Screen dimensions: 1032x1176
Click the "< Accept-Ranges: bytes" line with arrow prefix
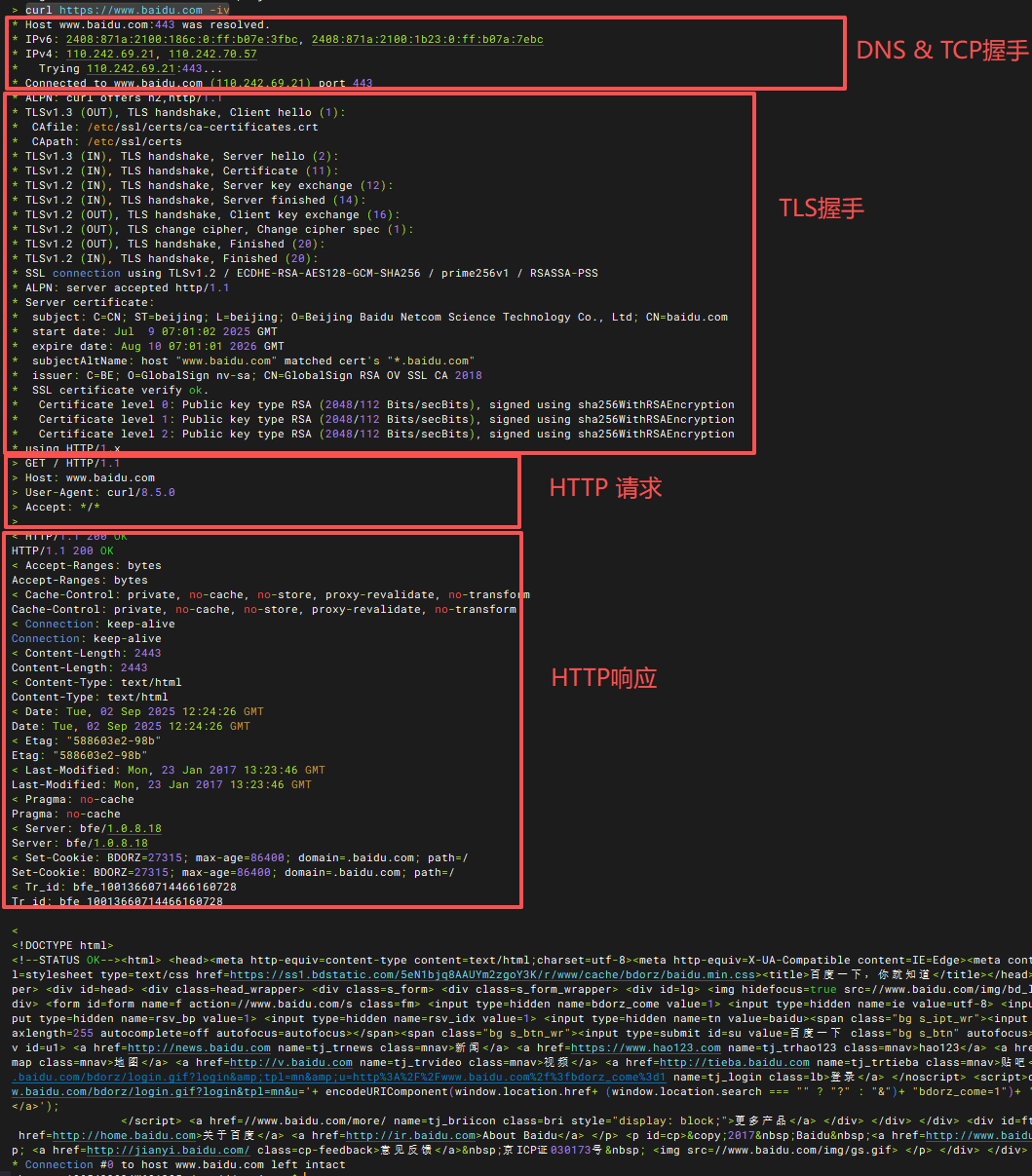(87, 565)
